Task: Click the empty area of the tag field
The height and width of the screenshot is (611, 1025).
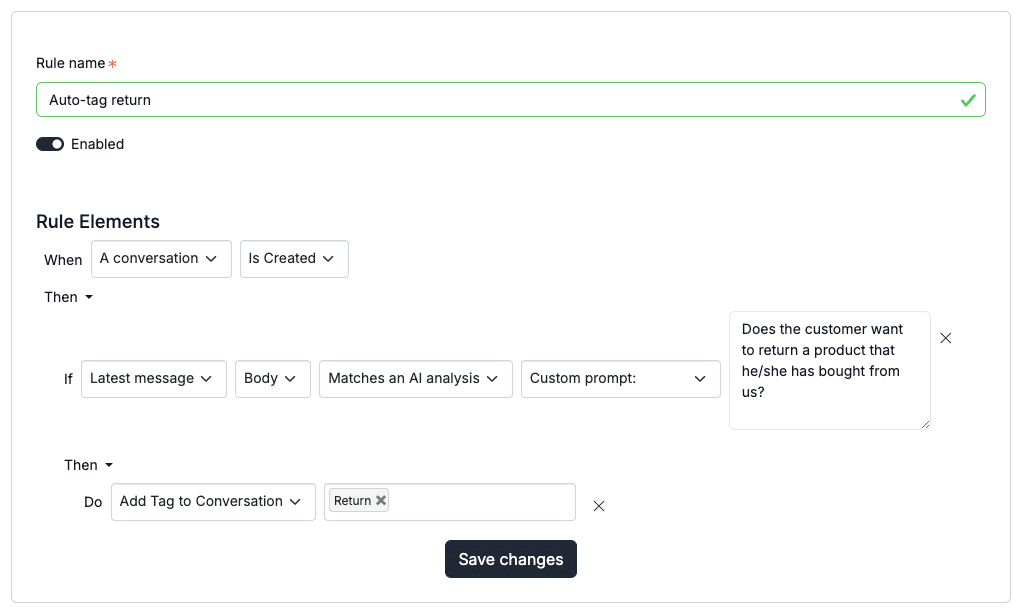Action: pyautogui.click(x=480, y=502)
